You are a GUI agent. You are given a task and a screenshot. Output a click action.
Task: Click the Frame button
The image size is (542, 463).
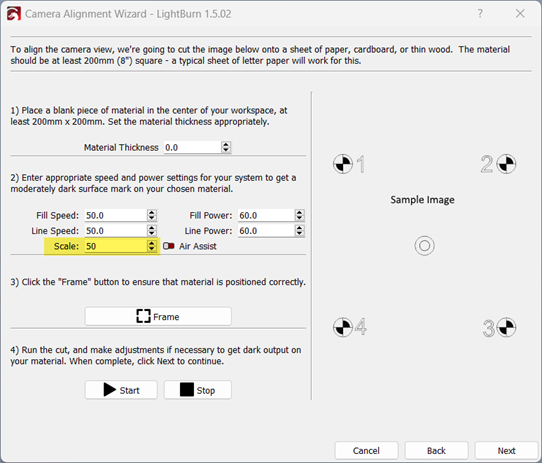click(x=158, y=316)
